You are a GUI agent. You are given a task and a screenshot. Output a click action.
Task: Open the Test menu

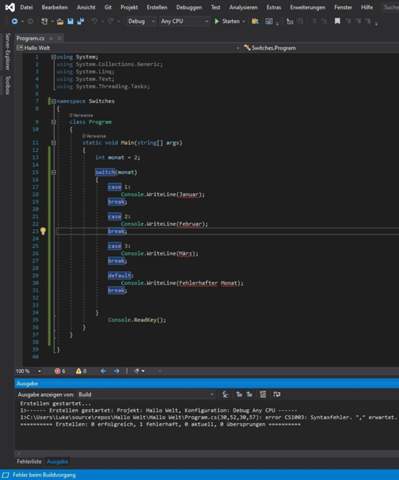point(215,7)
